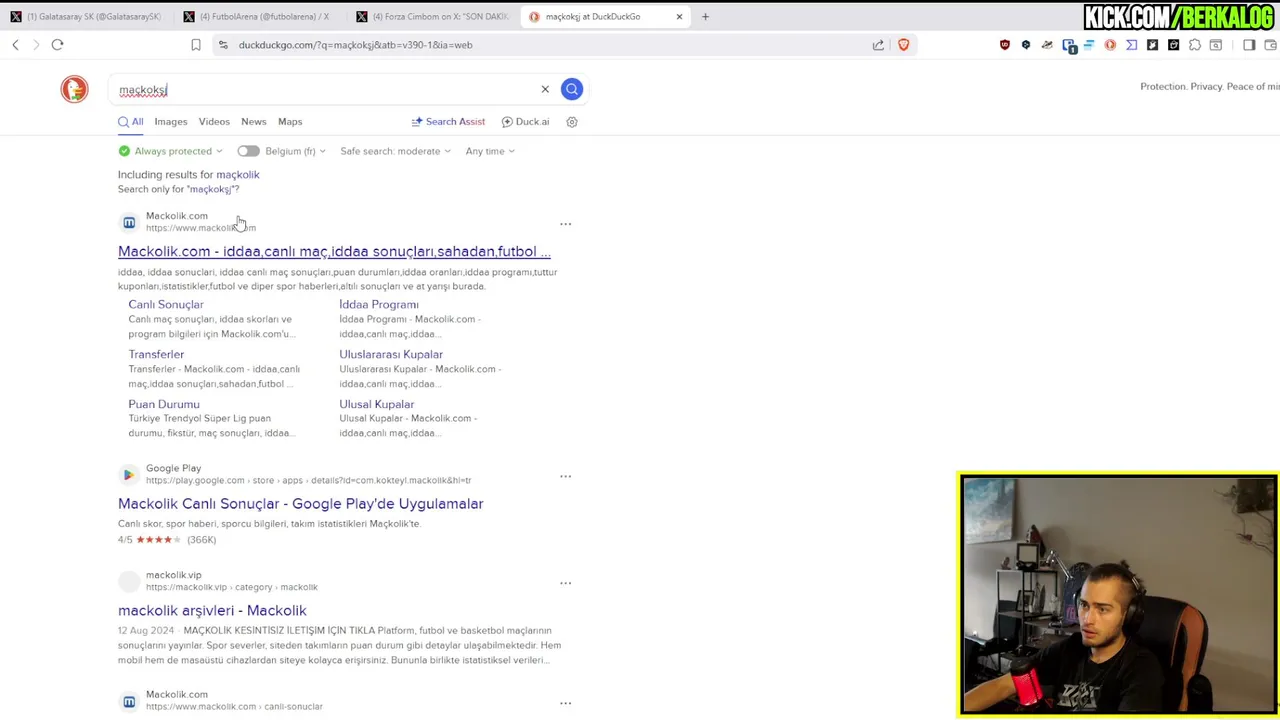Open Mackolik Canlı Sonuçlar Google Play result

(x=300, y=504)
